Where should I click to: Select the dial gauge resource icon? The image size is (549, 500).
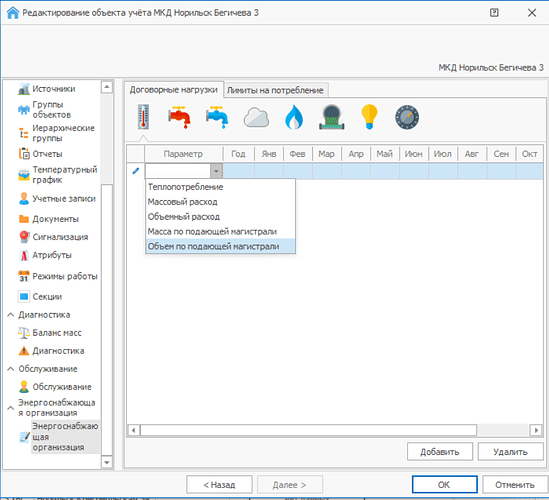click(x=407, y=117)
